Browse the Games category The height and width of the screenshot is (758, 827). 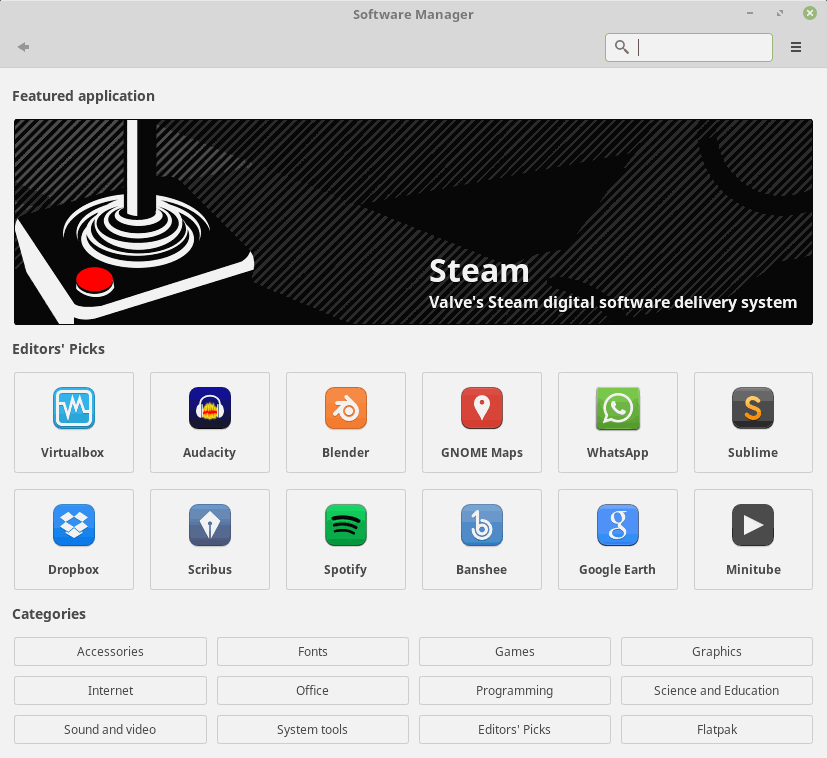click(514, 651)
